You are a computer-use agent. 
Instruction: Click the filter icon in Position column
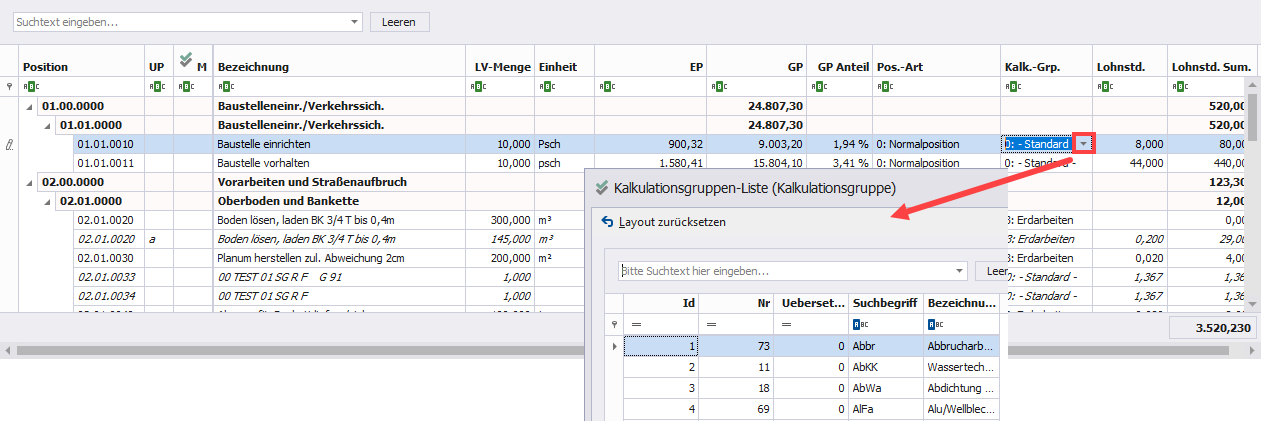click(x=29, y=86)
